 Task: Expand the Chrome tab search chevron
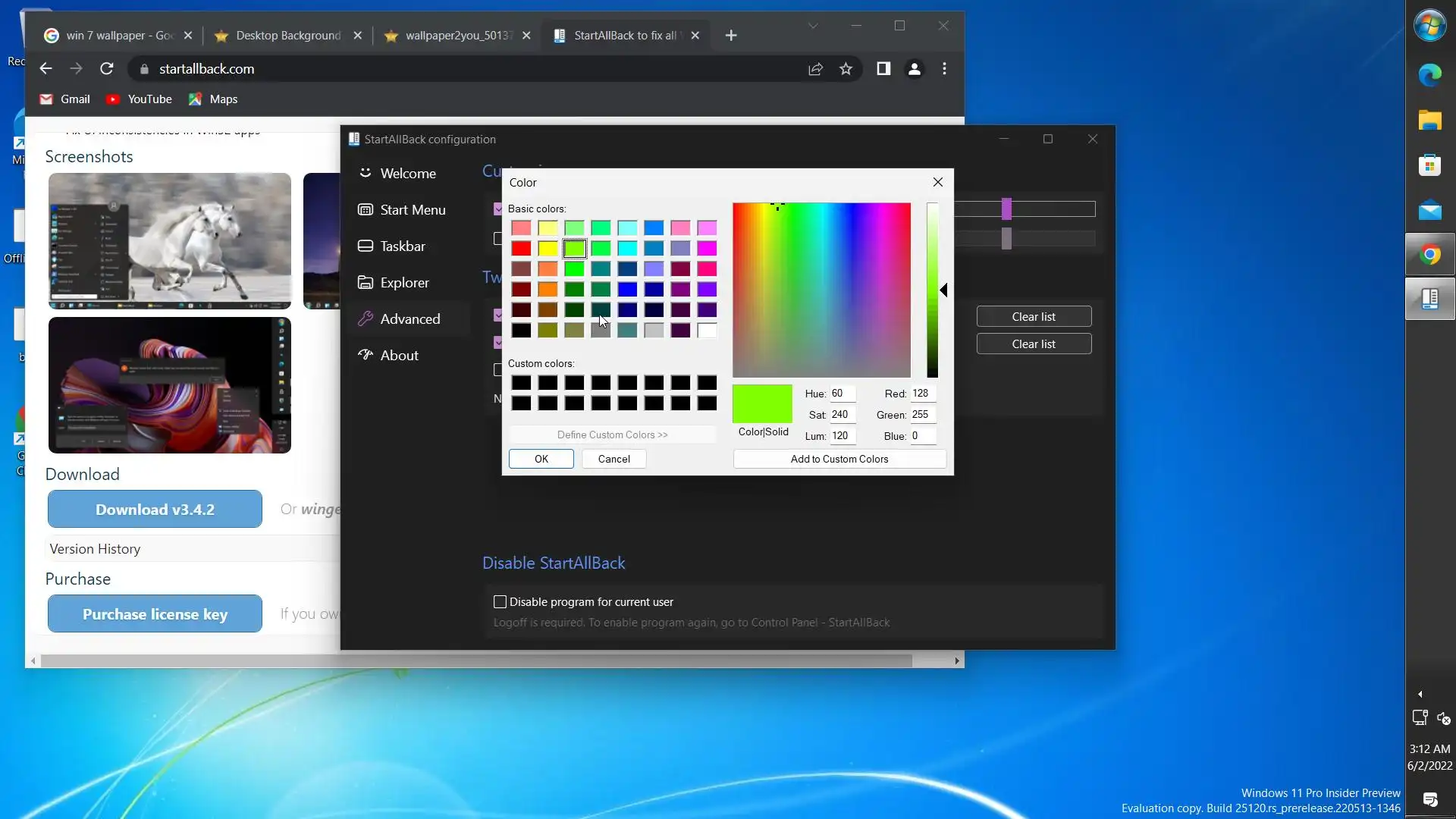pos(812,26)
